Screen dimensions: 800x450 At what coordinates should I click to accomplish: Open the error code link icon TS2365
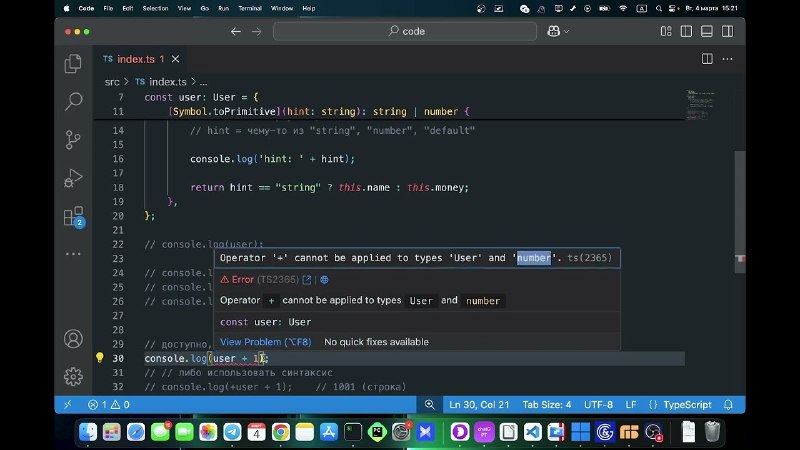[307, 280]
